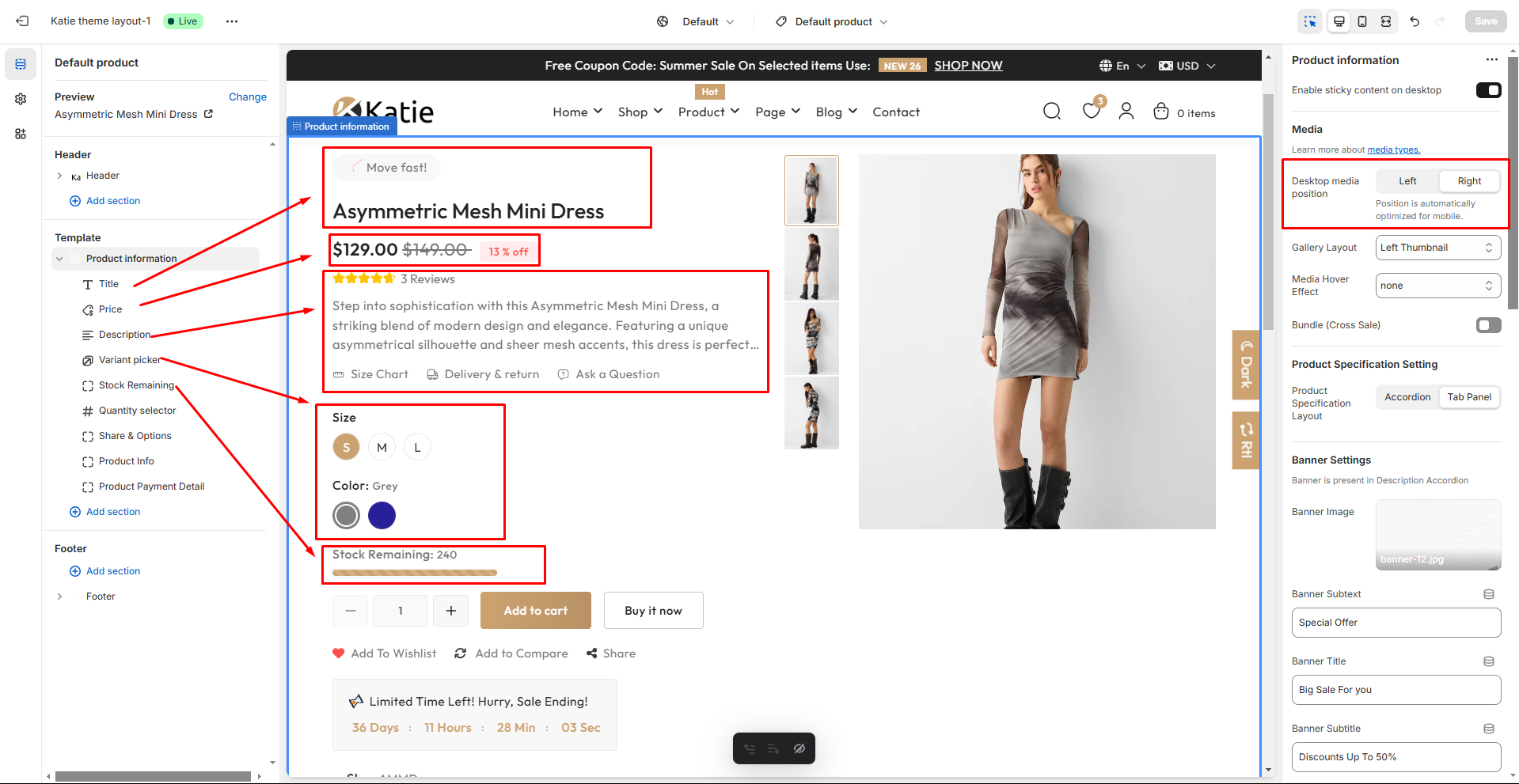Open the Media Hover Effect dropdown
1519x784 pixels.
click(x=1437, y=285)
